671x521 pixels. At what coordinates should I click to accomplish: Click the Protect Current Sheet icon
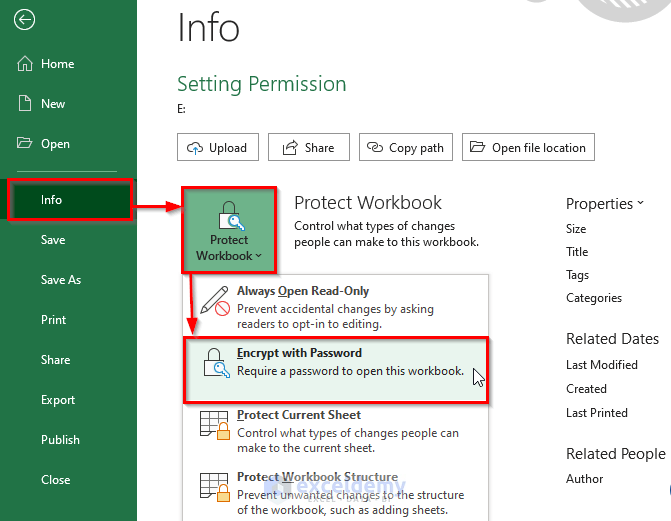click(215, 424)
